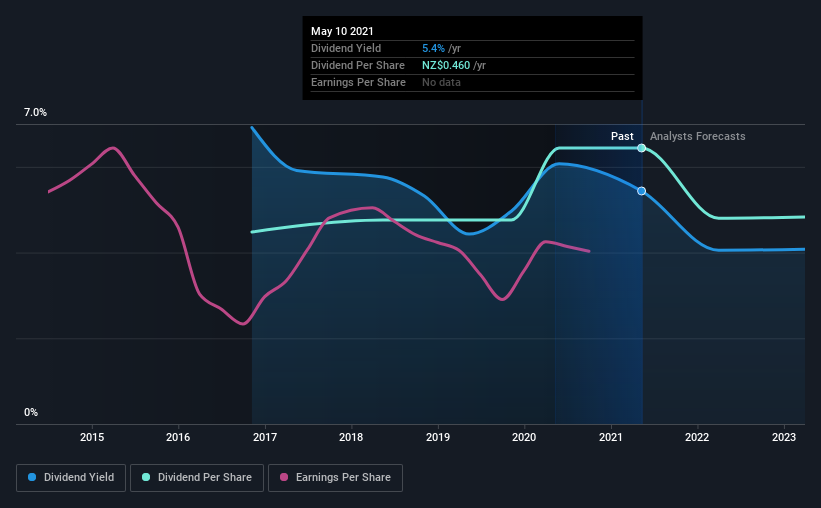Click the 2021 x-axis label
This screenshot has width=821, height=508.
pos(611,437)
